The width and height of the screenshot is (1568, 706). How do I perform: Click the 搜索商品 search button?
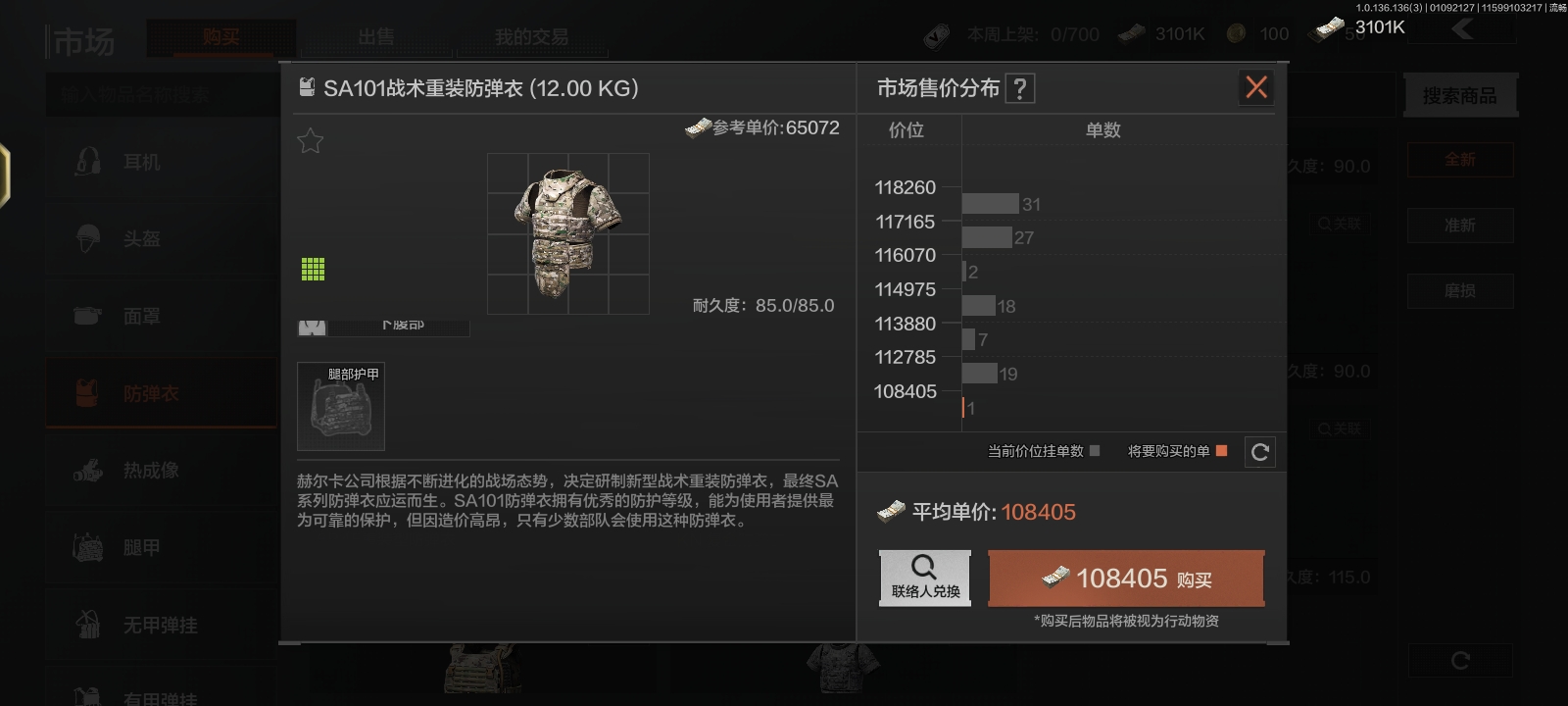tap(1460, 96)
